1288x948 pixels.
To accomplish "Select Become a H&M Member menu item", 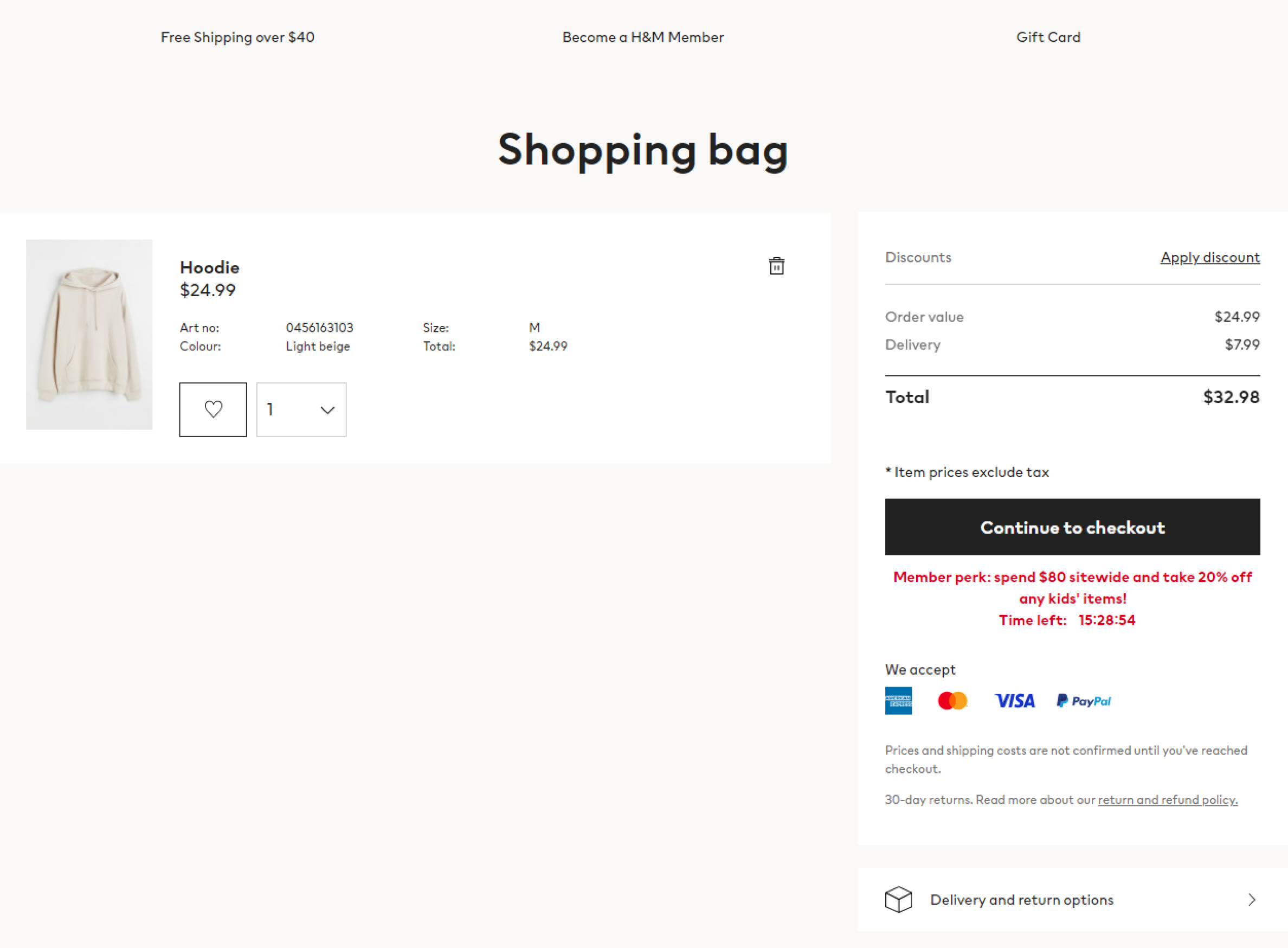I will click(643, 37).
